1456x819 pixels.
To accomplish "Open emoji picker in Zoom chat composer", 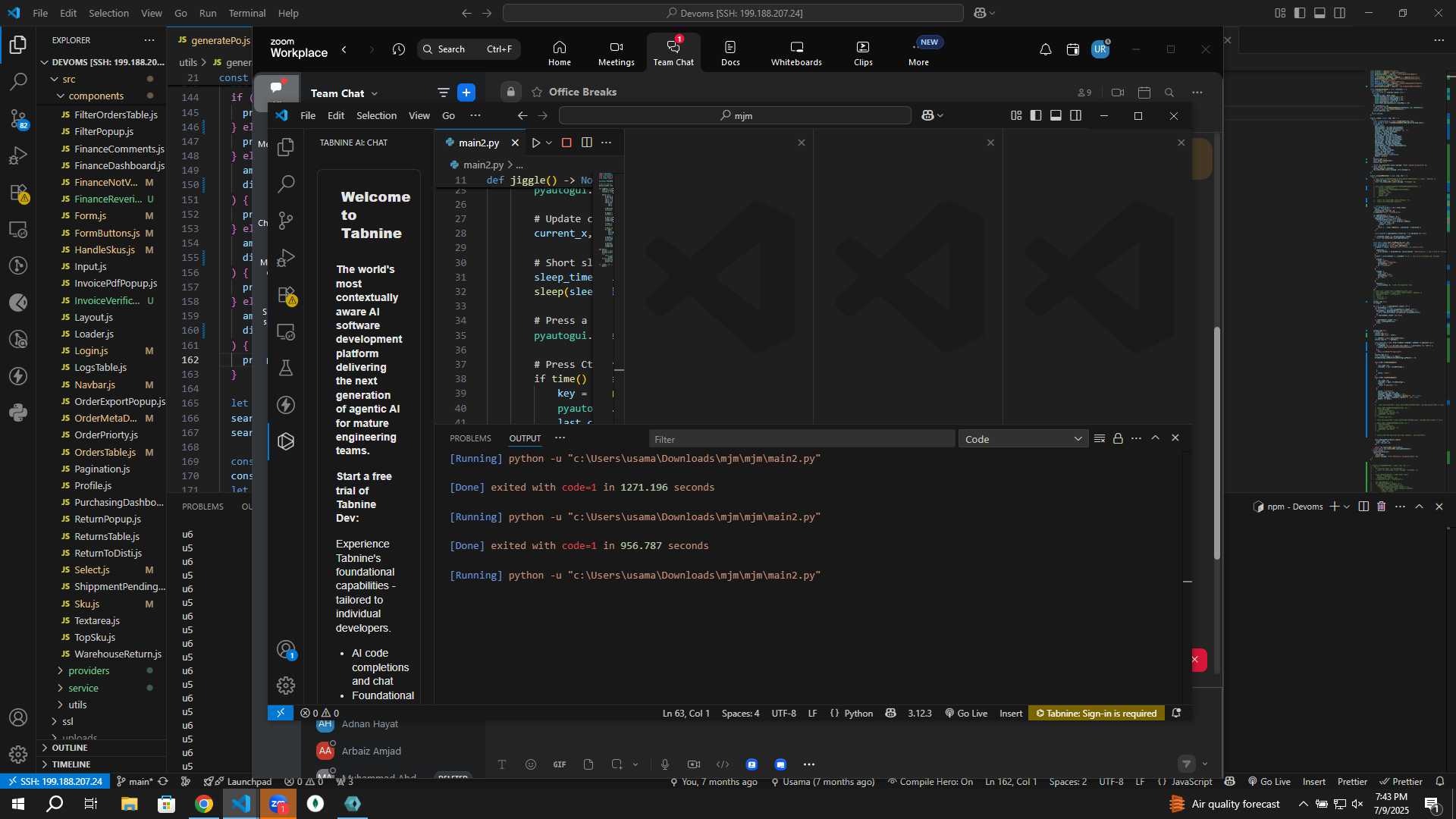I will [x=531, y=764].
